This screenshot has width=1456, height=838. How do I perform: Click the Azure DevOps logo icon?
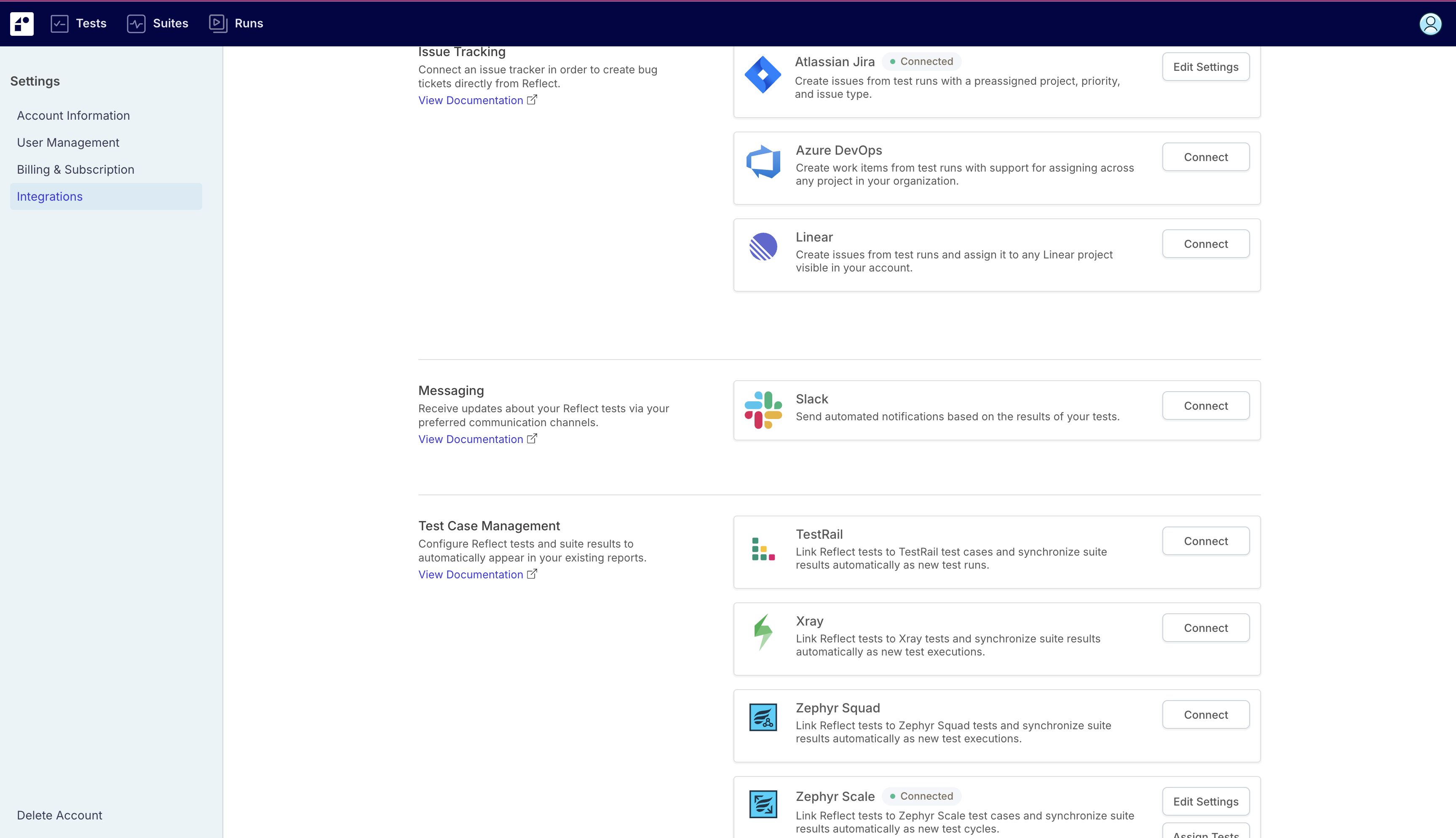click(763, 162)
